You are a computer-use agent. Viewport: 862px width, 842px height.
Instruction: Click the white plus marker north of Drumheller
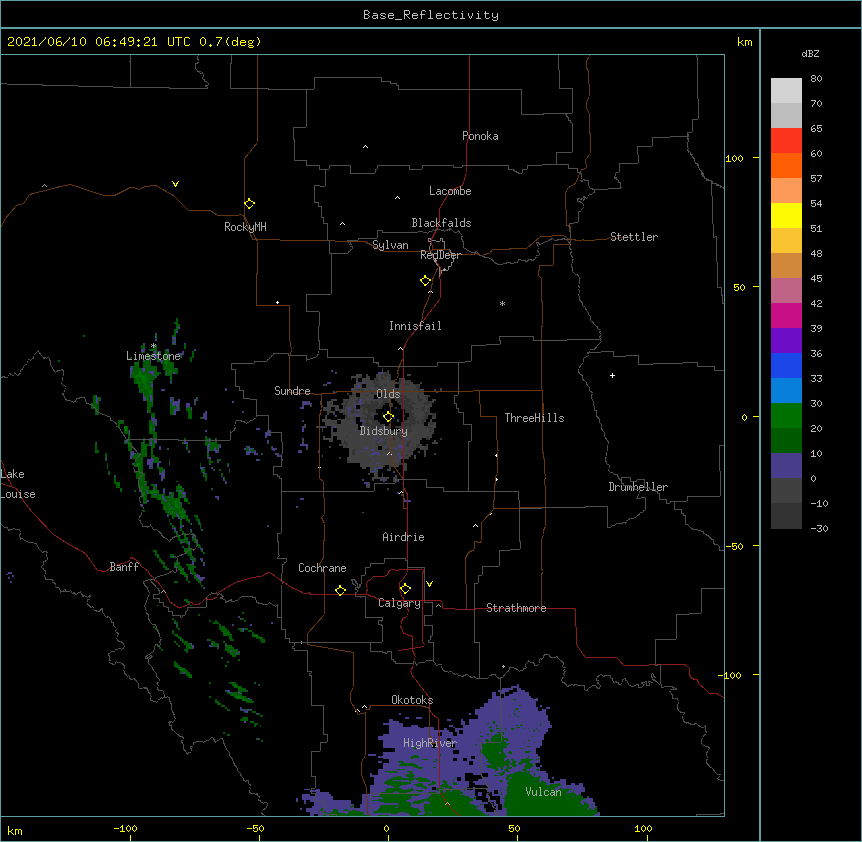(612, 375)
